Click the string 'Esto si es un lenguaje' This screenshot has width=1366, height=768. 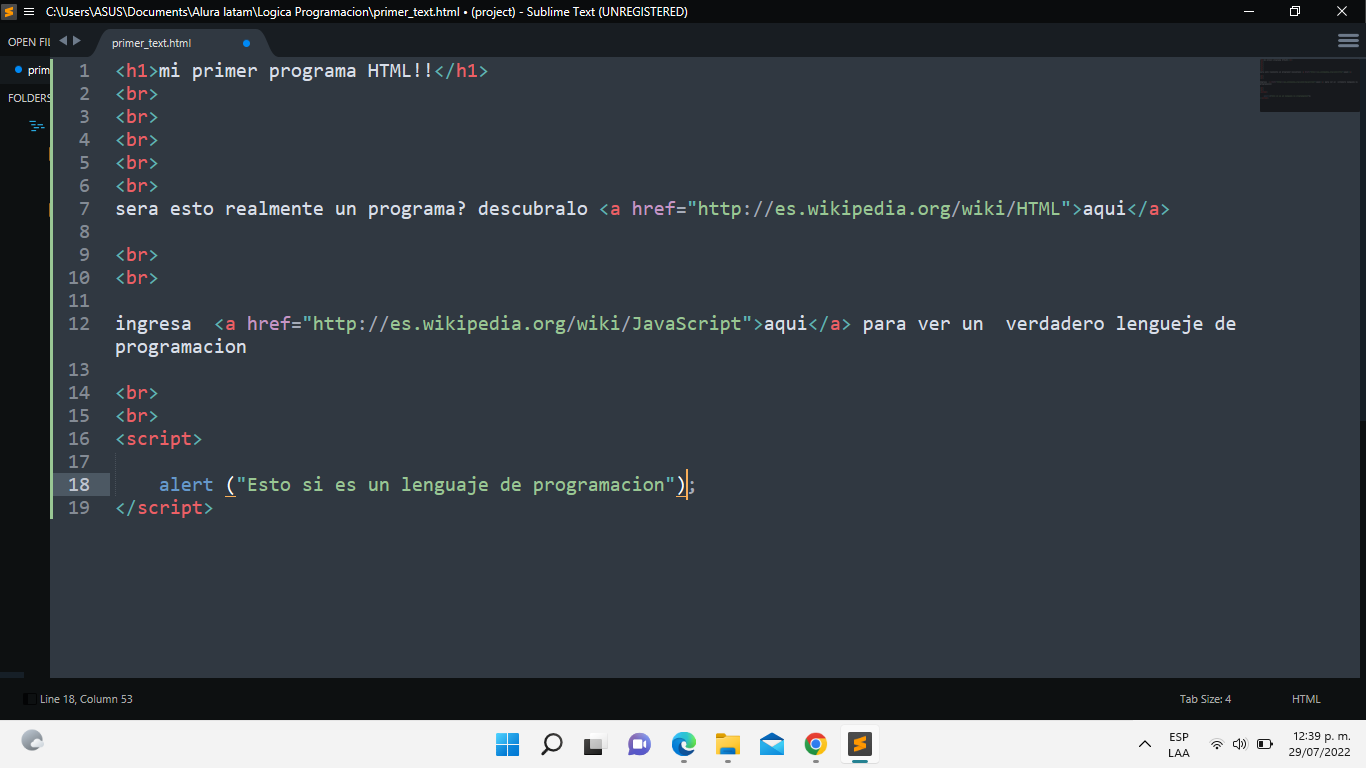[368, 485]
